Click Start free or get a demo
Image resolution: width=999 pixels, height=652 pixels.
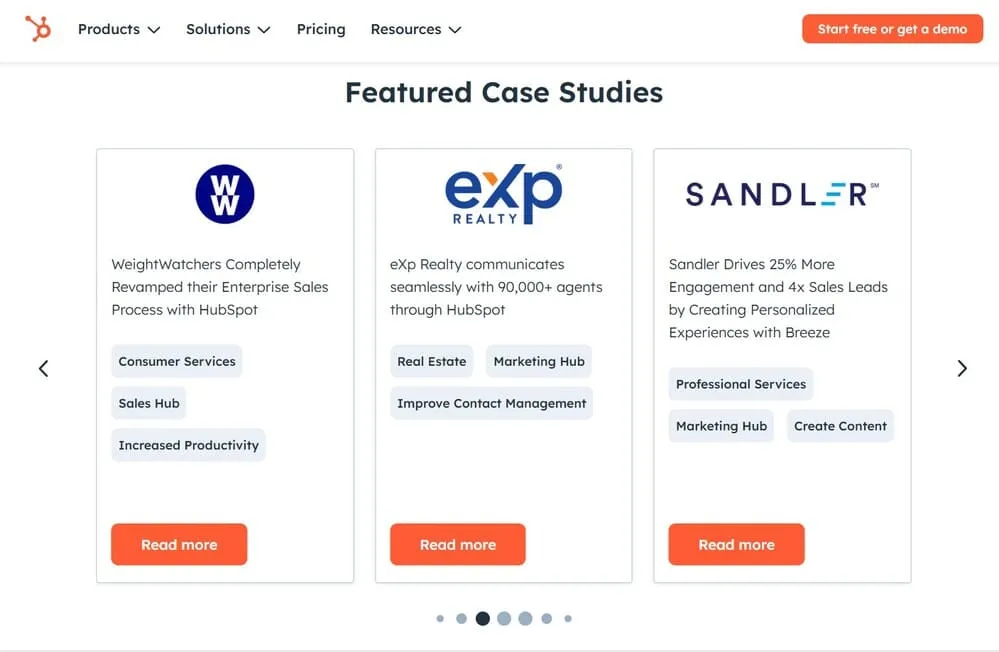[x=892, y=29]
